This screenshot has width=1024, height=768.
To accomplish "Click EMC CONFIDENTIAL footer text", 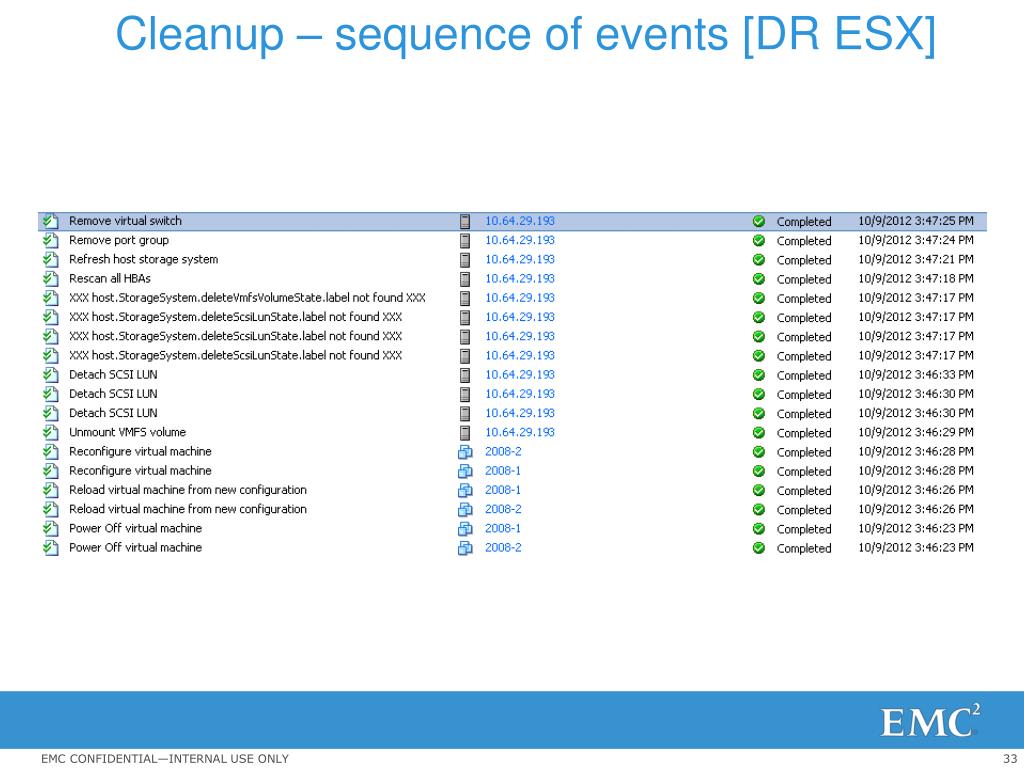I will tap(165, 759).
